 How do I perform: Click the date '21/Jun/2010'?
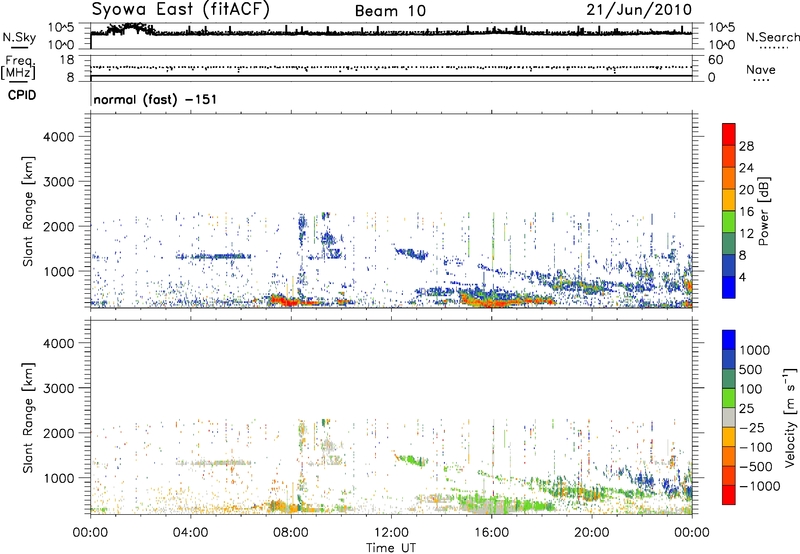(x=639, y=10)
